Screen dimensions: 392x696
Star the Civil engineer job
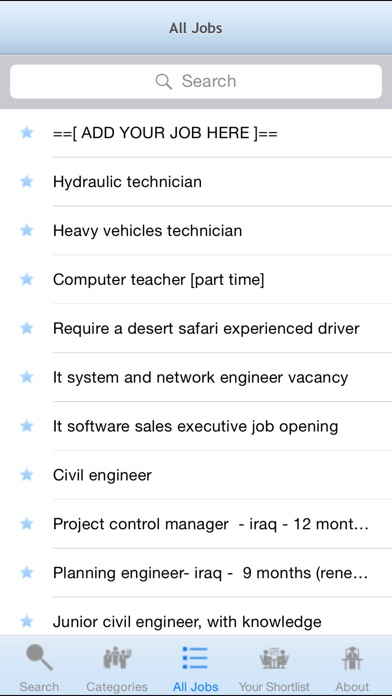pos(27,475)
